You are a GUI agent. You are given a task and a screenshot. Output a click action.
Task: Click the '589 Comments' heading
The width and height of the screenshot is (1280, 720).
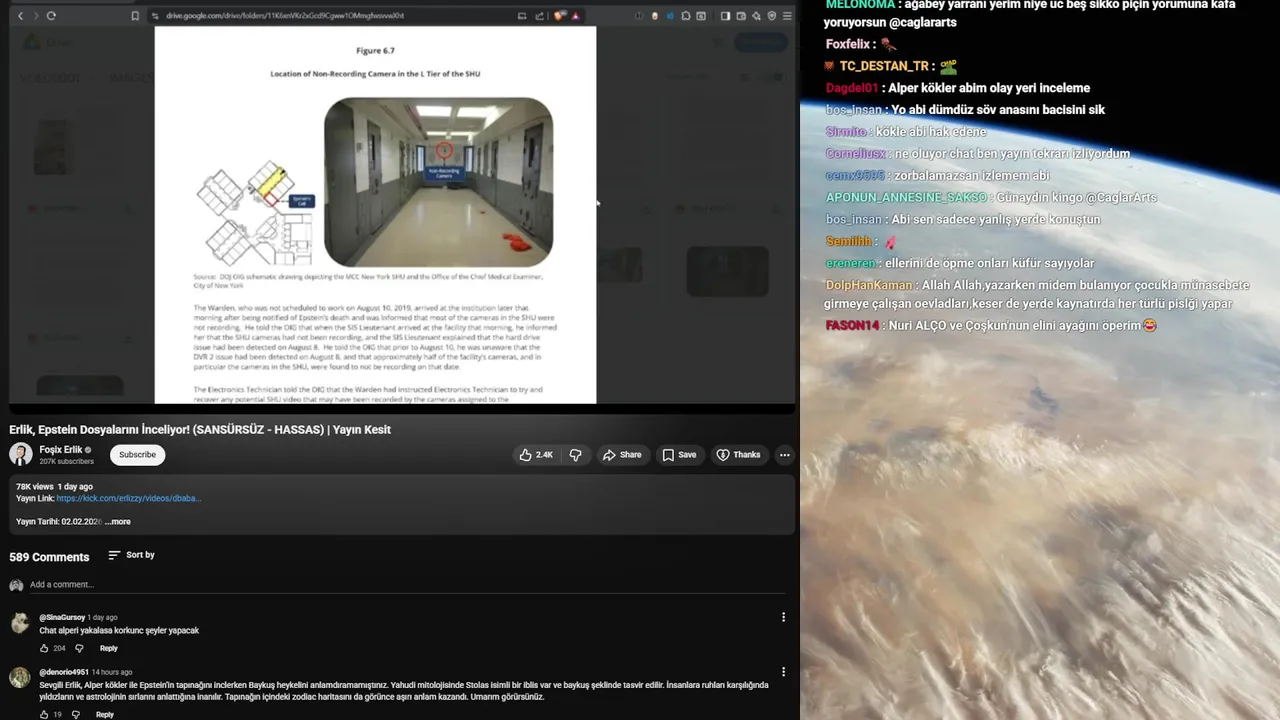coord(49,557)
